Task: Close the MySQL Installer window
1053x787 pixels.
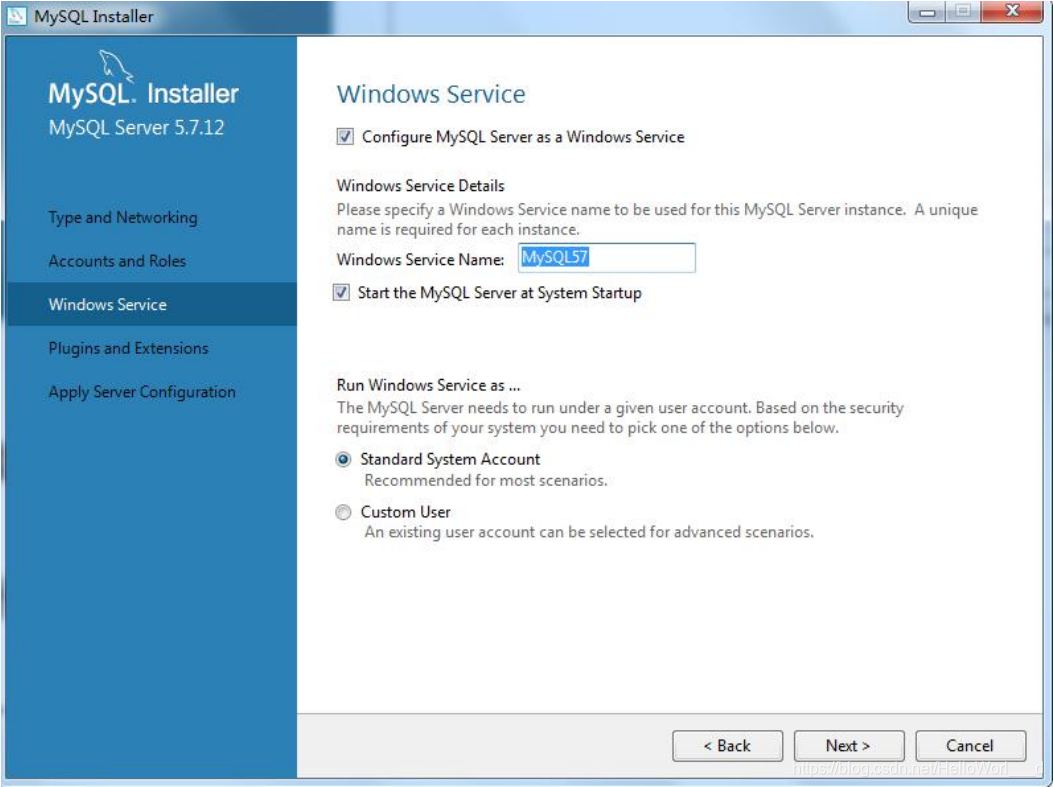Action: point(1011,11)
